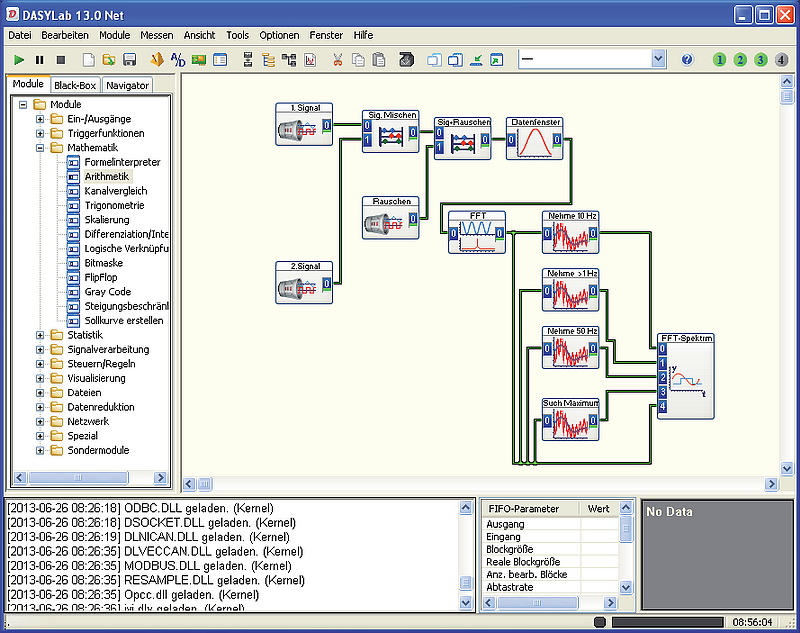The width and height of the screenshot is (800, 633).
Task: Switch to layout window 2
Action: point(740,60)
